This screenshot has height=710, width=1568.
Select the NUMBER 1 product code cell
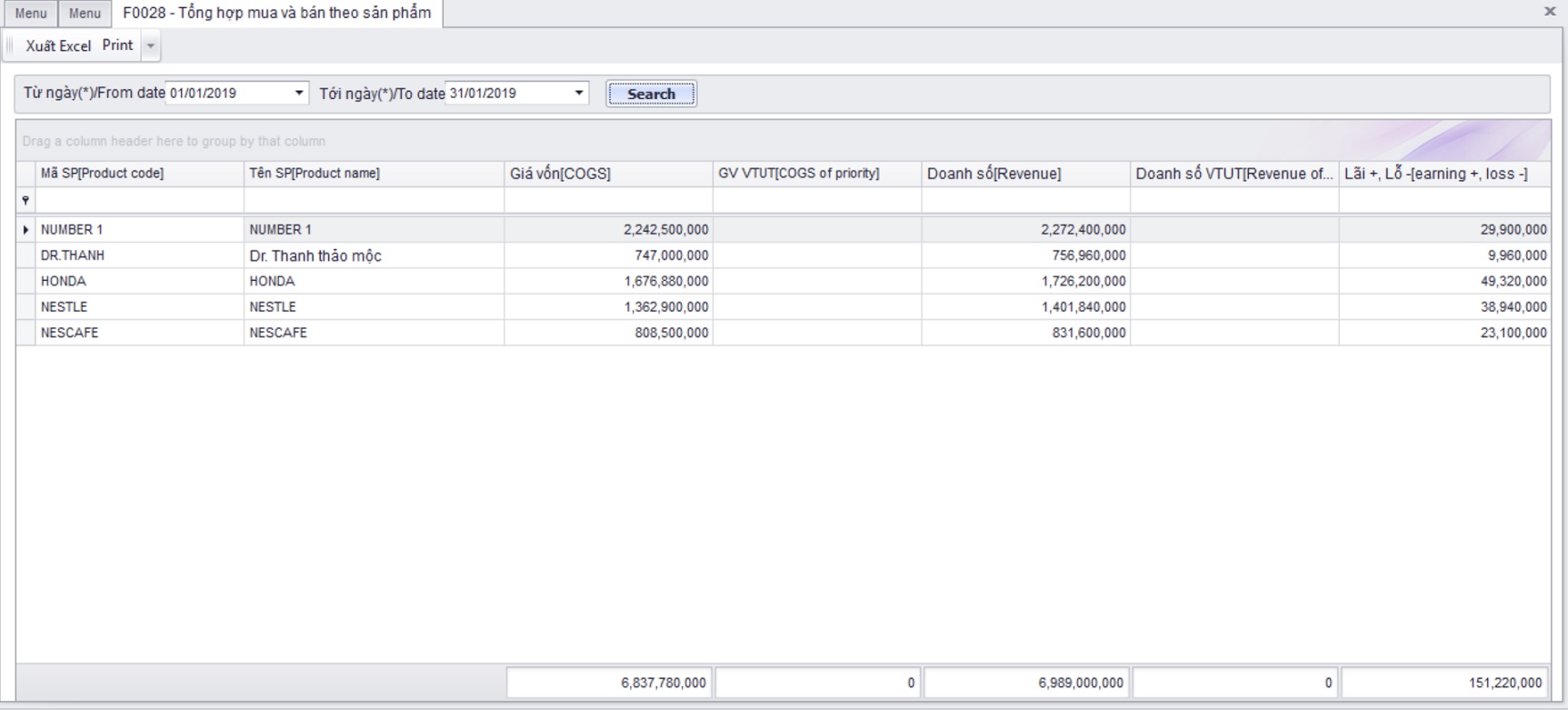[139, 230]
